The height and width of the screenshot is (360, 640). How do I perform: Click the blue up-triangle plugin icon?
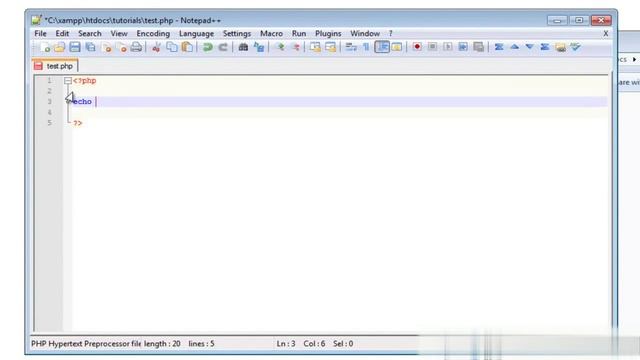click(514, 47)
